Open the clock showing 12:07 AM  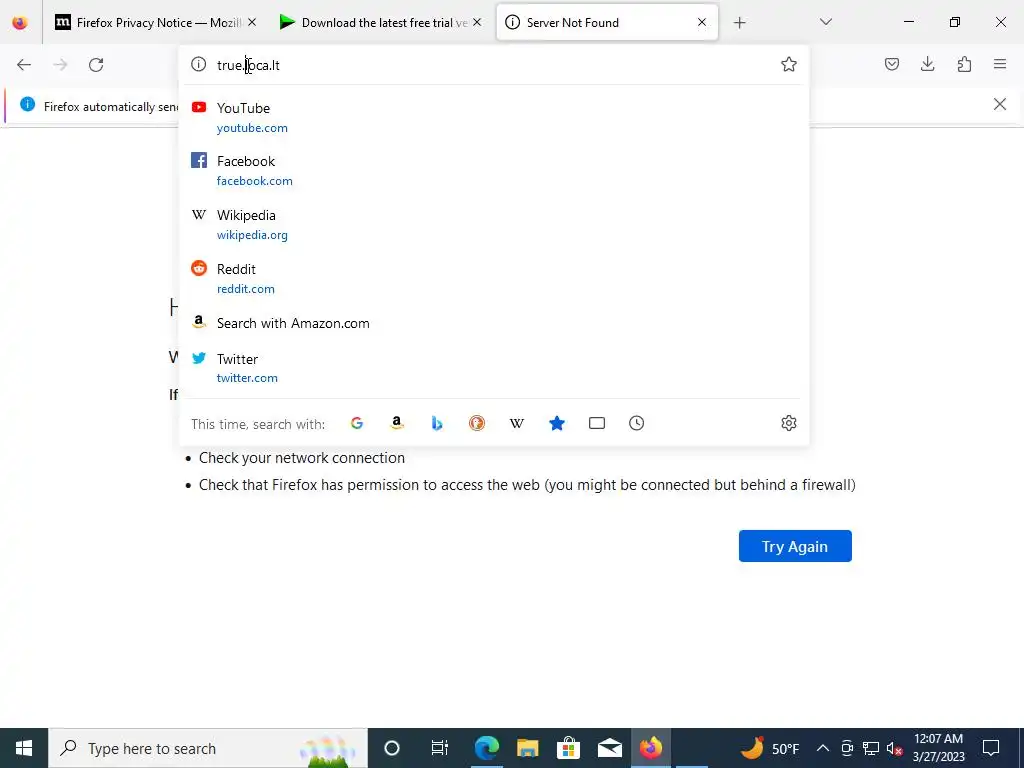coord(938,748)
